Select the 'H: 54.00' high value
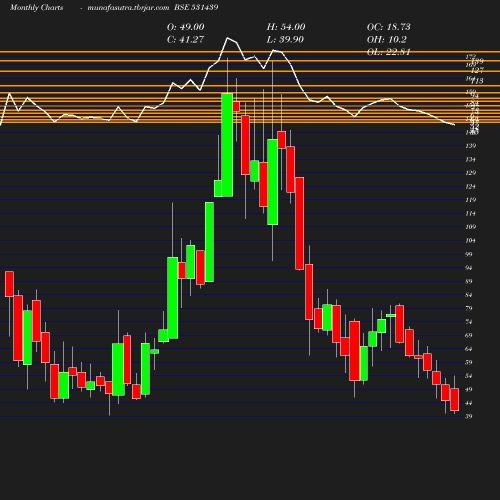This screenshot has width=500, height=500. click(x=286, y=27)
